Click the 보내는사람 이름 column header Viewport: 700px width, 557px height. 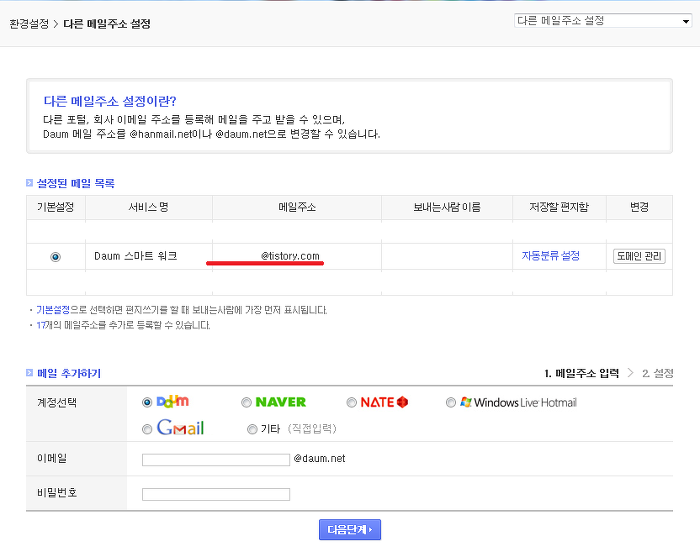447,207
